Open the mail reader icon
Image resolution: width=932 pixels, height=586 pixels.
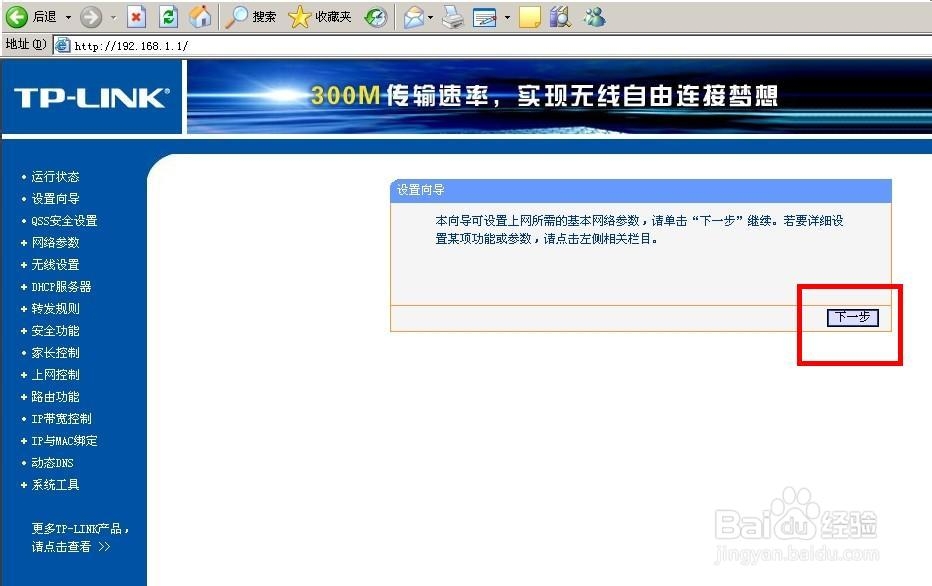point(415,17)
